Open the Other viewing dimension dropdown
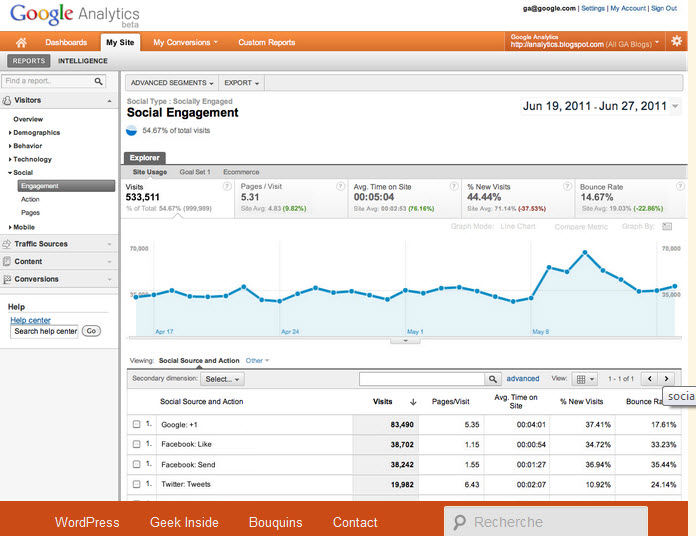Image resolution: width=696 pixels, height=536 pixels. (x=257, y=361)
